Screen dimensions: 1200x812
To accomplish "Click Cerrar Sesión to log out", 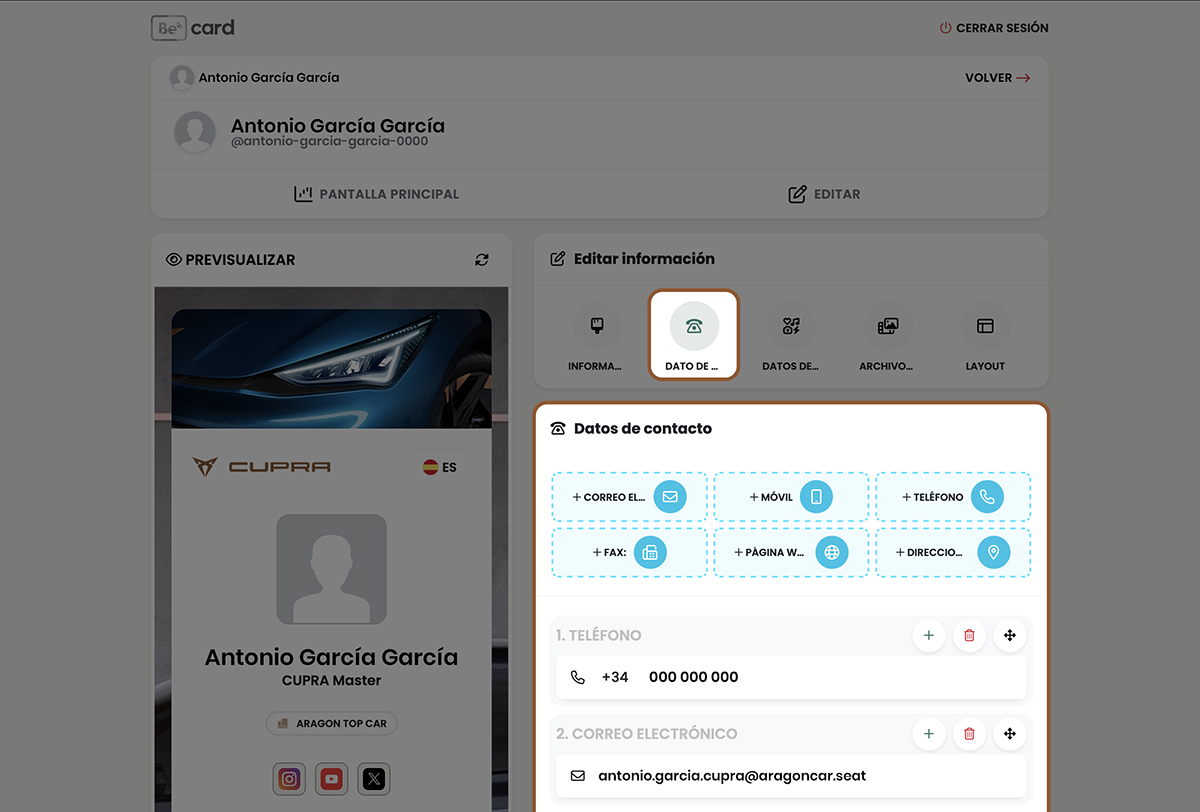I will 994,28.
